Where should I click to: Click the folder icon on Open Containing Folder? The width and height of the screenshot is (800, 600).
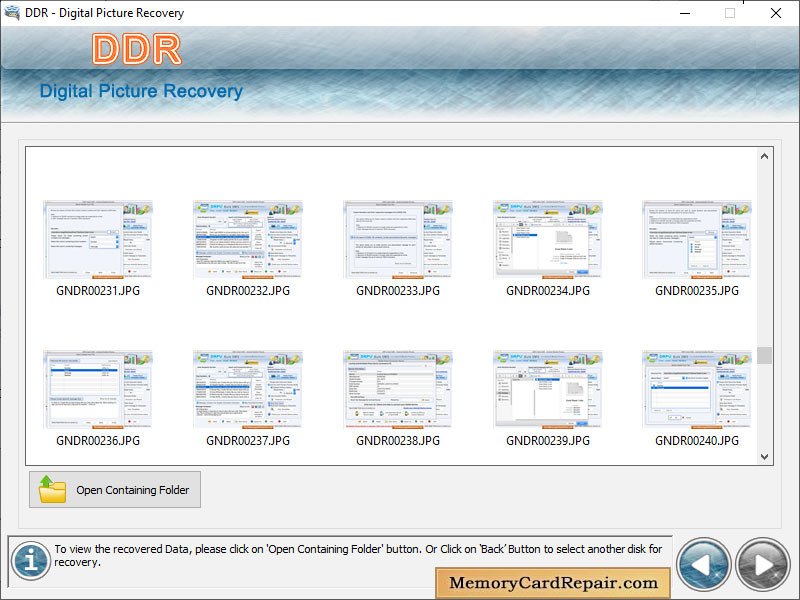pyautogui.click(x=53, y=489)
